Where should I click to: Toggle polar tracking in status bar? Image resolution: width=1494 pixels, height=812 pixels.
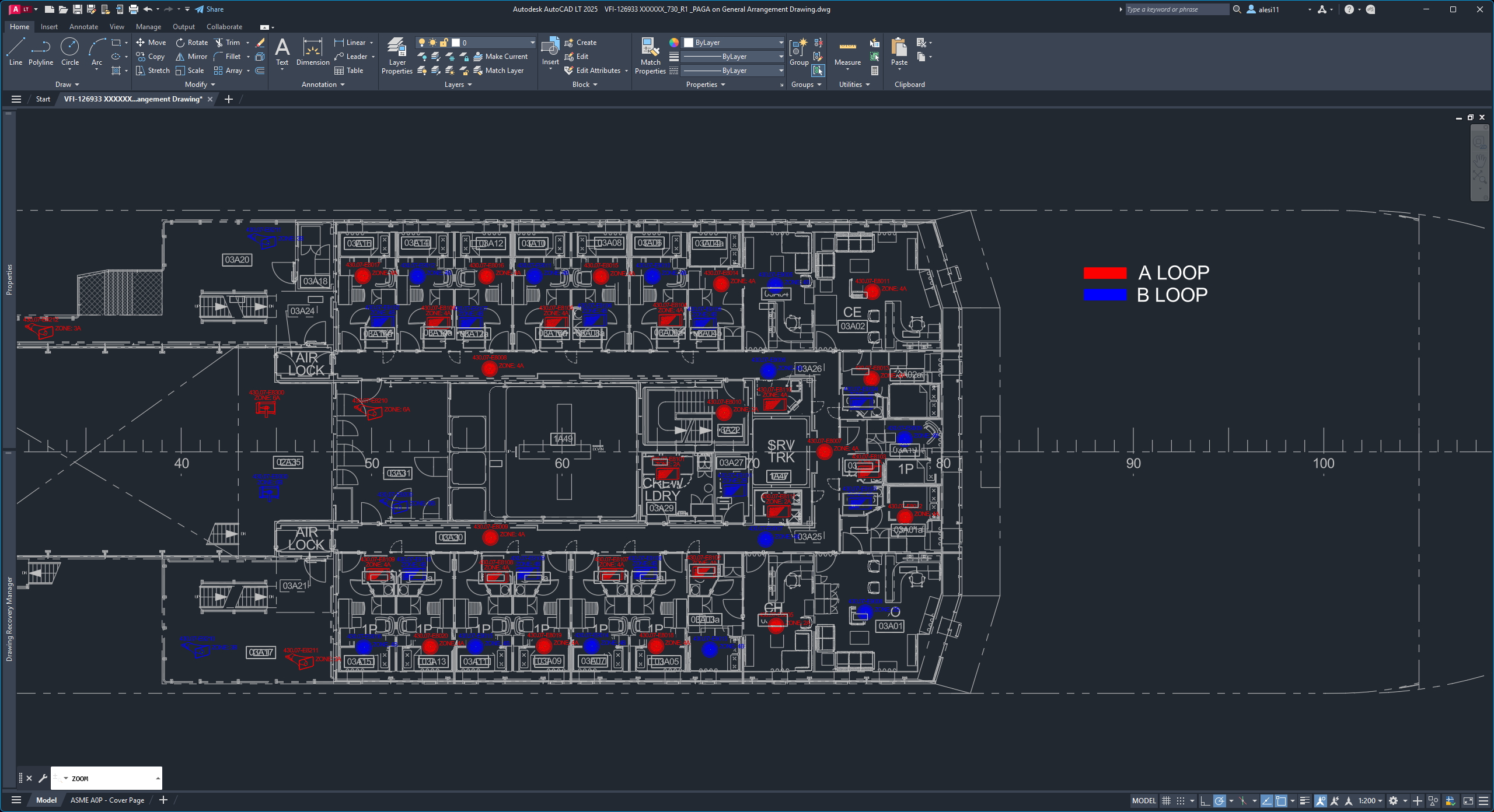coord(1219,800)
